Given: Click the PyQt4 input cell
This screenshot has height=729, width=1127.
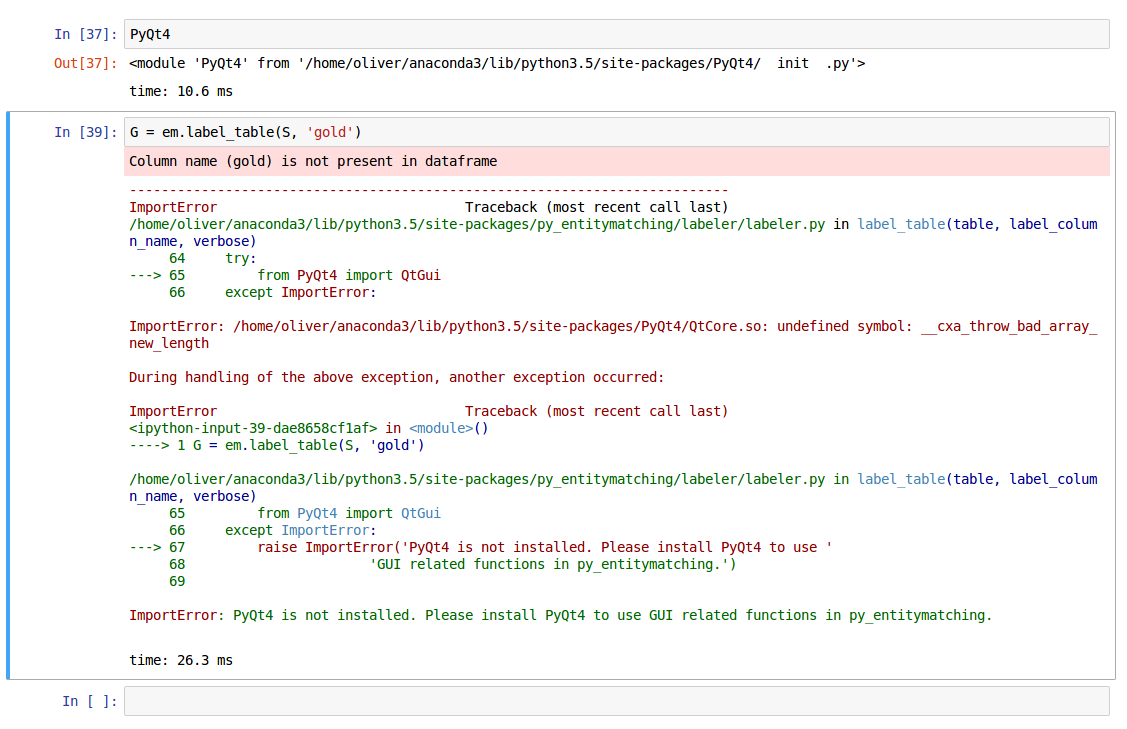Looking at the screenshot, I should [x=616, y=34].
